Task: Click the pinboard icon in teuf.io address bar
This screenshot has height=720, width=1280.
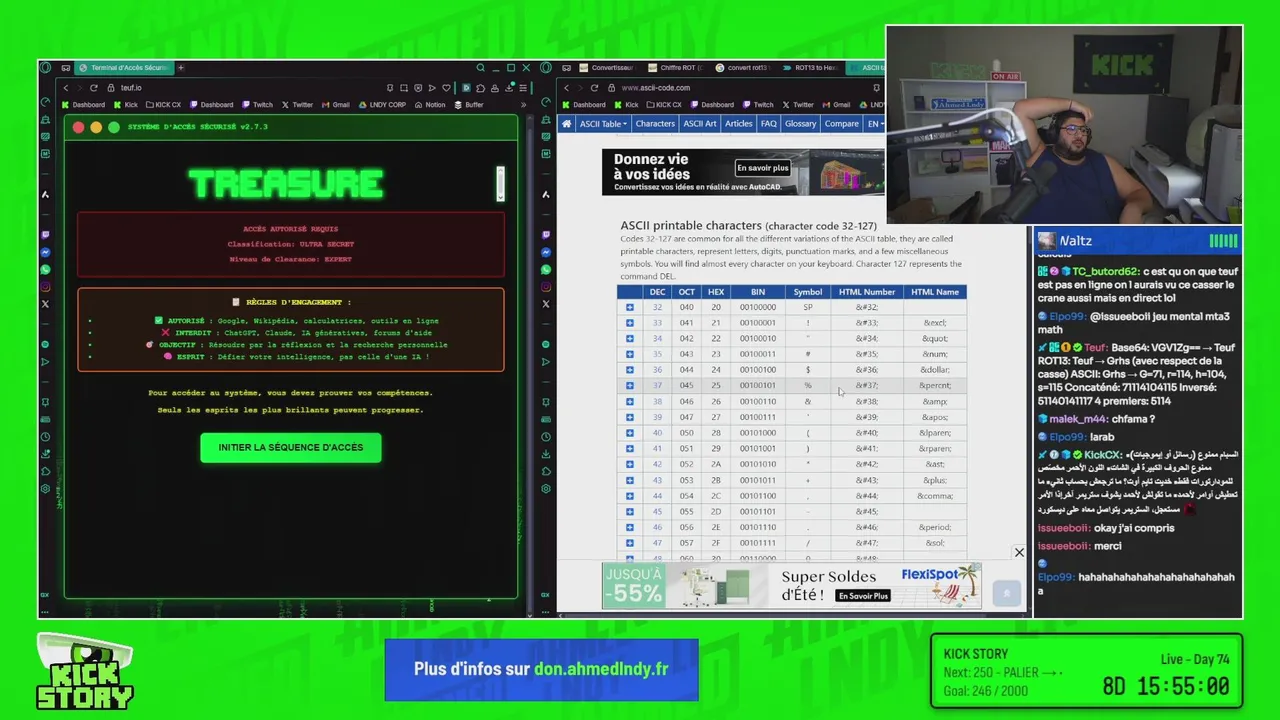Action: (x=390, y=88)
